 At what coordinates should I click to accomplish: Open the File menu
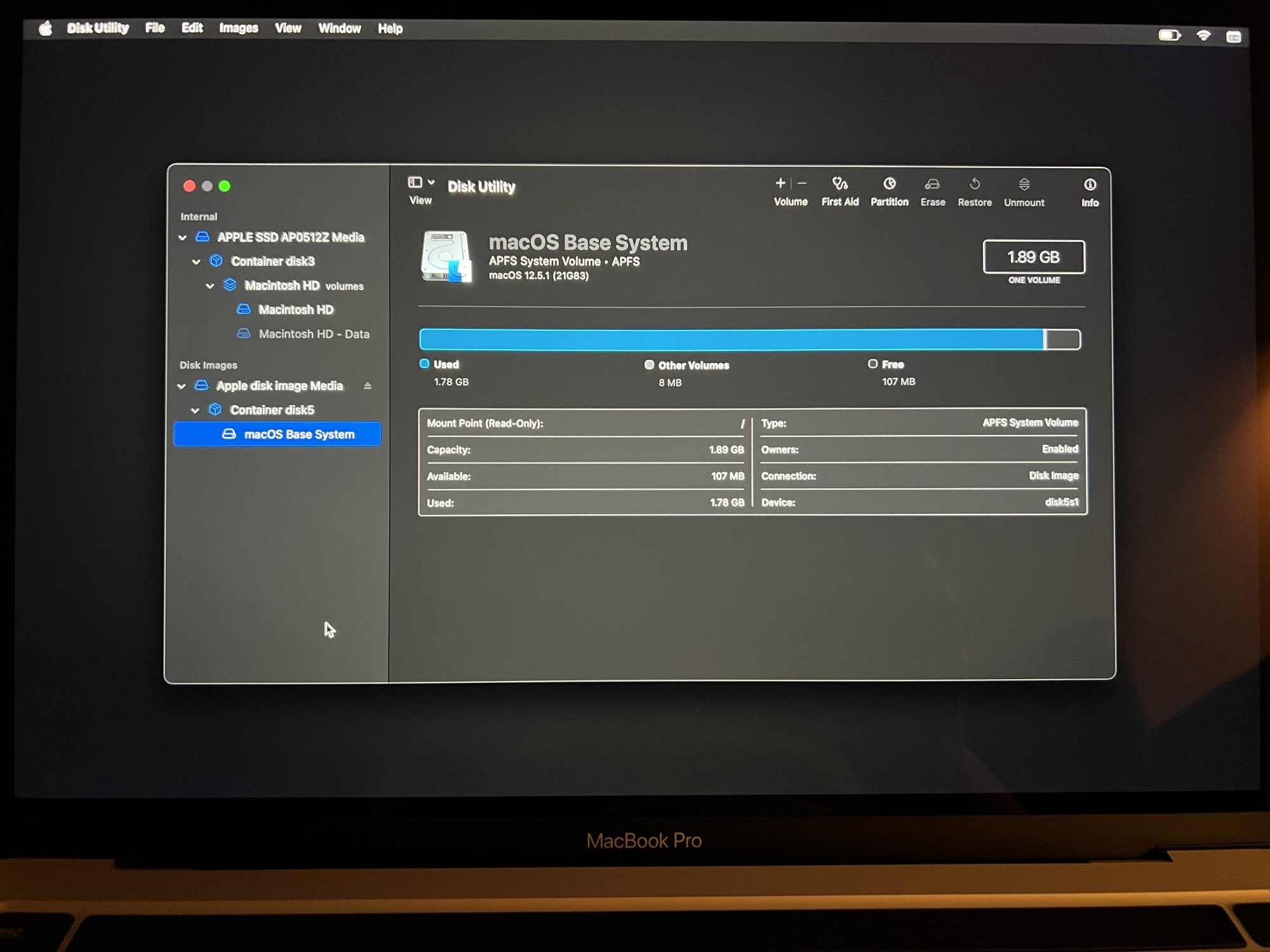(x=155, y=28)
